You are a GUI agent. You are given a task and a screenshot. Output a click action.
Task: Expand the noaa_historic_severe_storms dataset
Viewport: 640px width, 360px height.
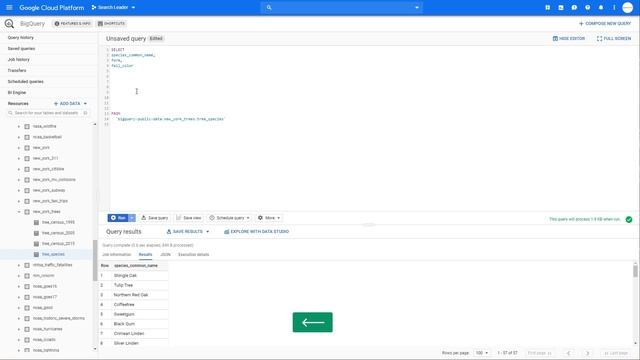[x=19, y=318]
